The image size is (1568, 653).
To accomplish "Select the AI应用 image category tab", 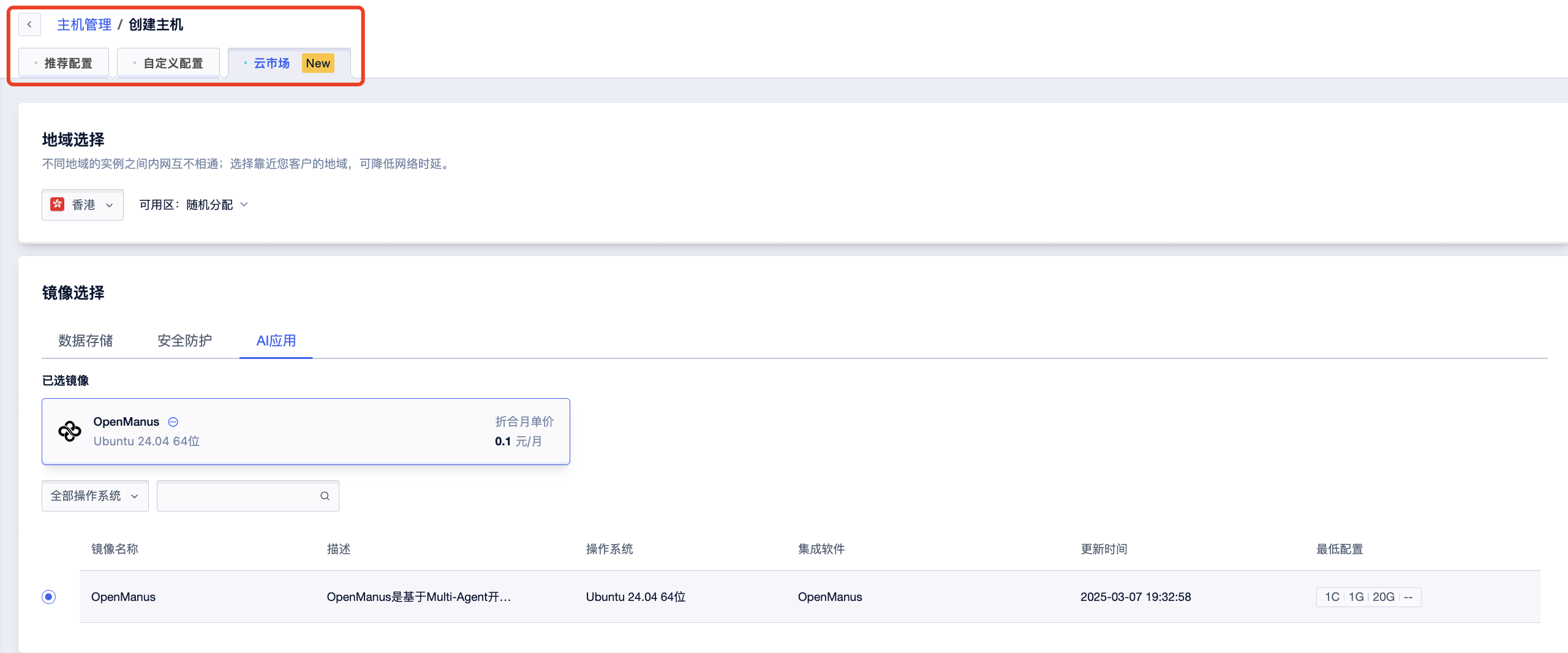I will (x=276, y=341).
